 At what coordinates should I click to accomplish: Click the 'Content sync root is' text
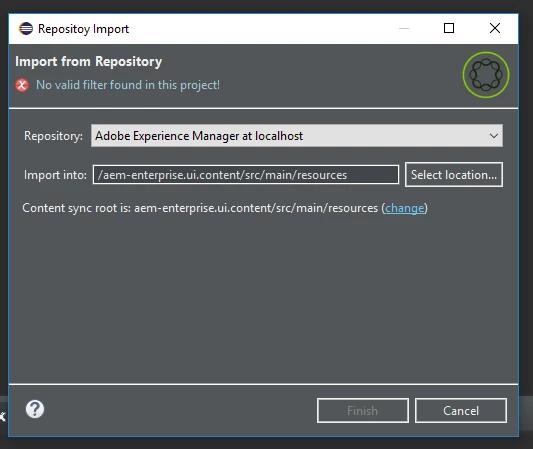click(x=76, y=208)
